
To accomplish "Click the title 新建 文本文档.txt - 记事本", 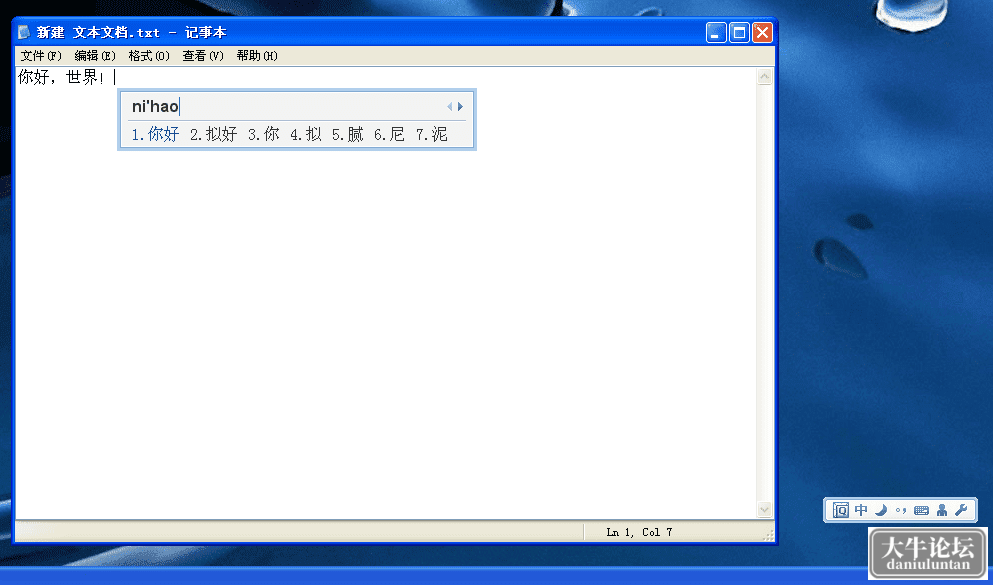I will click(x=131, y=32).
